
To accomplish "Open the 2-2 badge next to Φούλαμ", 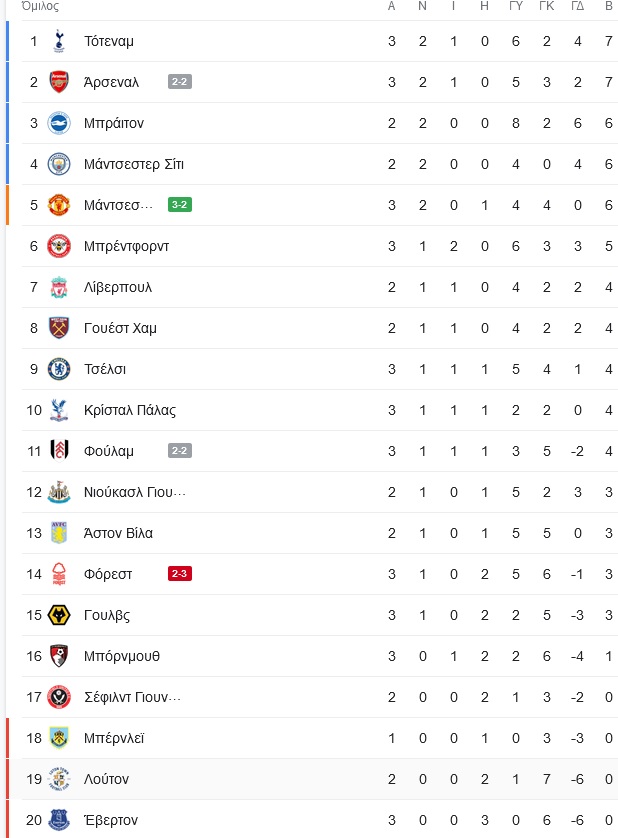I will pos(180,451).
